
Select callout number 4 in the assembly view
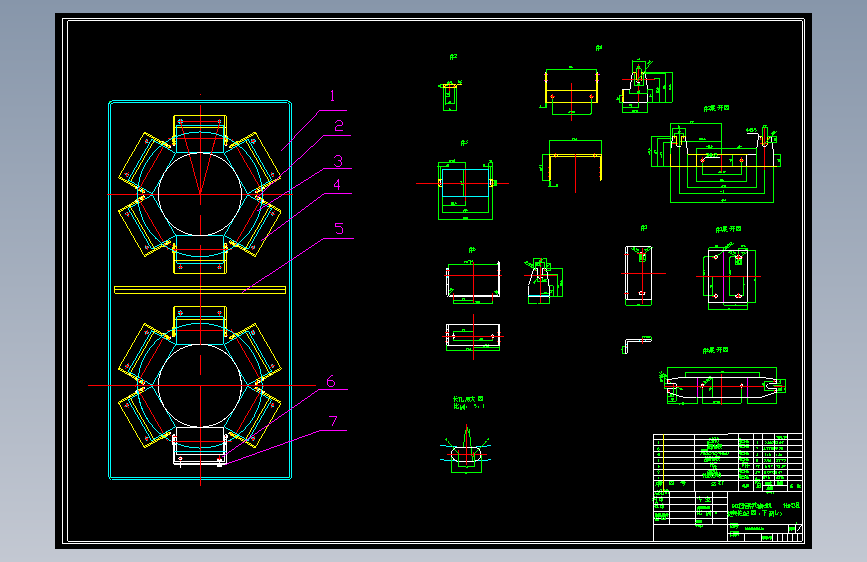tap(337, 185)
